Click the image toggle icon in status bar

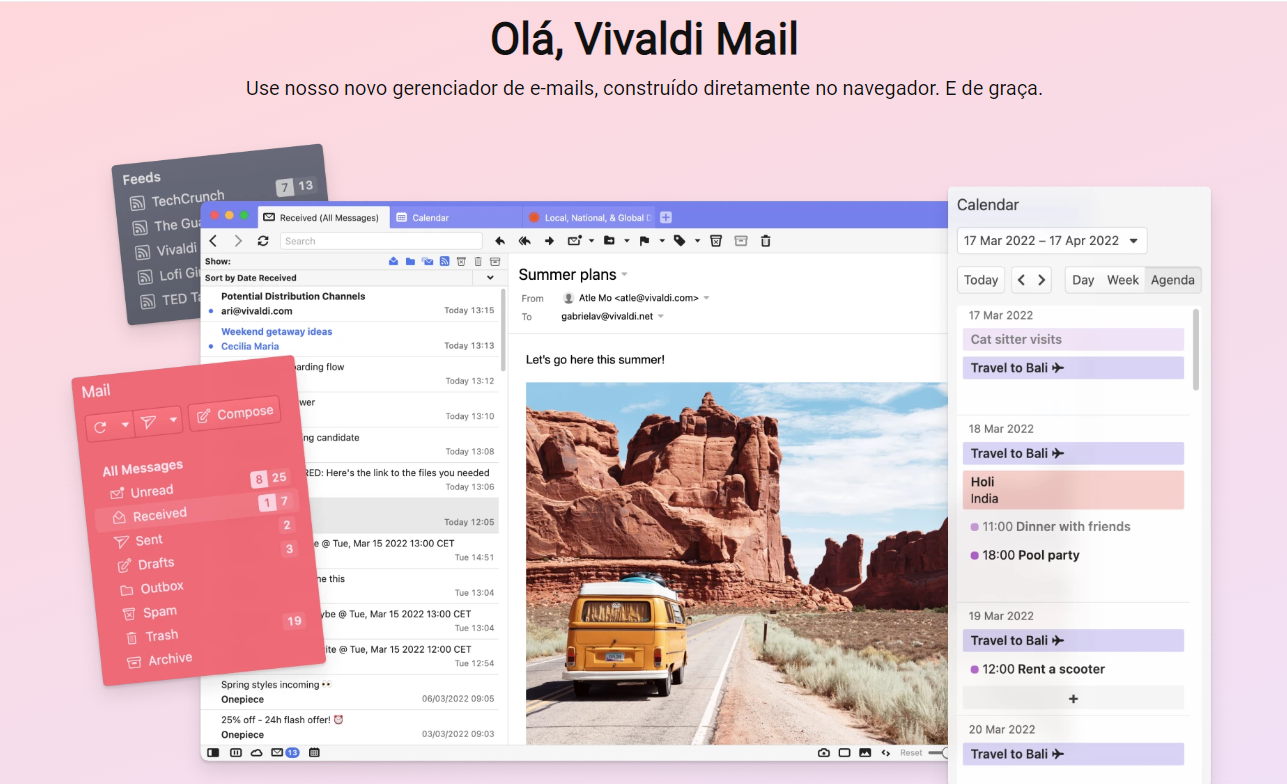click(865, 752)
